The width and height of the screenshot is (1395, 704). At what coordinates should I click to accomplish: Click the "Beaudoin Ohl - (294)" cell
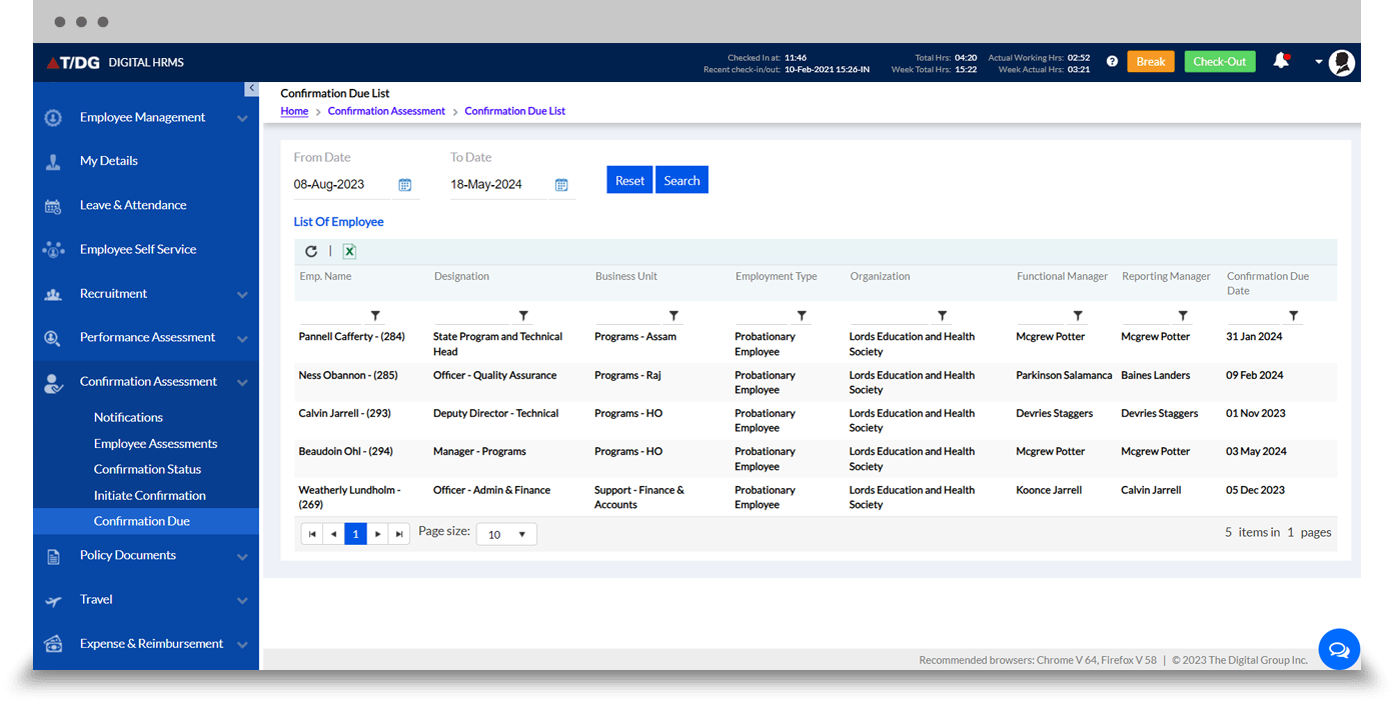[346, 452]
